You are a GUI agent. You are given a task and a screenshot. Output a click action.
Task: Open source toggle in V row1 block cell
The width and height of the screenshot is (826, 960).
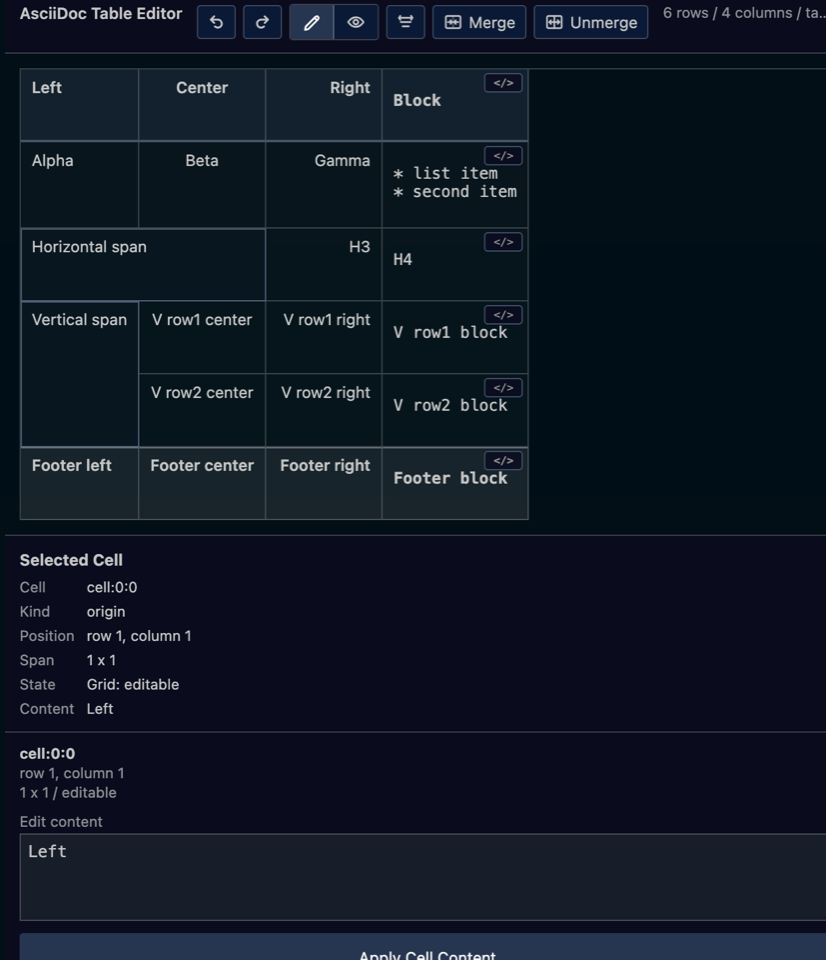(503, 315)
